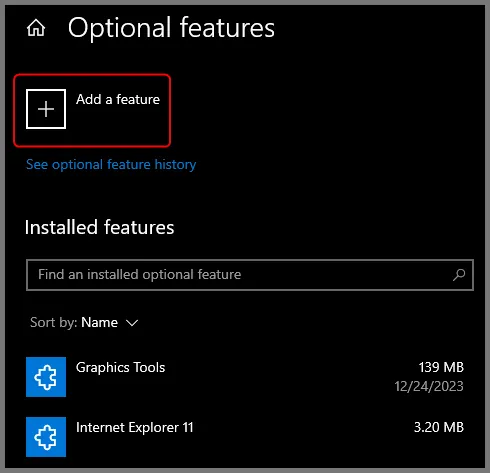The height and width of the screenshot is (473, 490).
Task: Select the Internet Explorer 11 puzzle icon
Action: pos(46,437)
